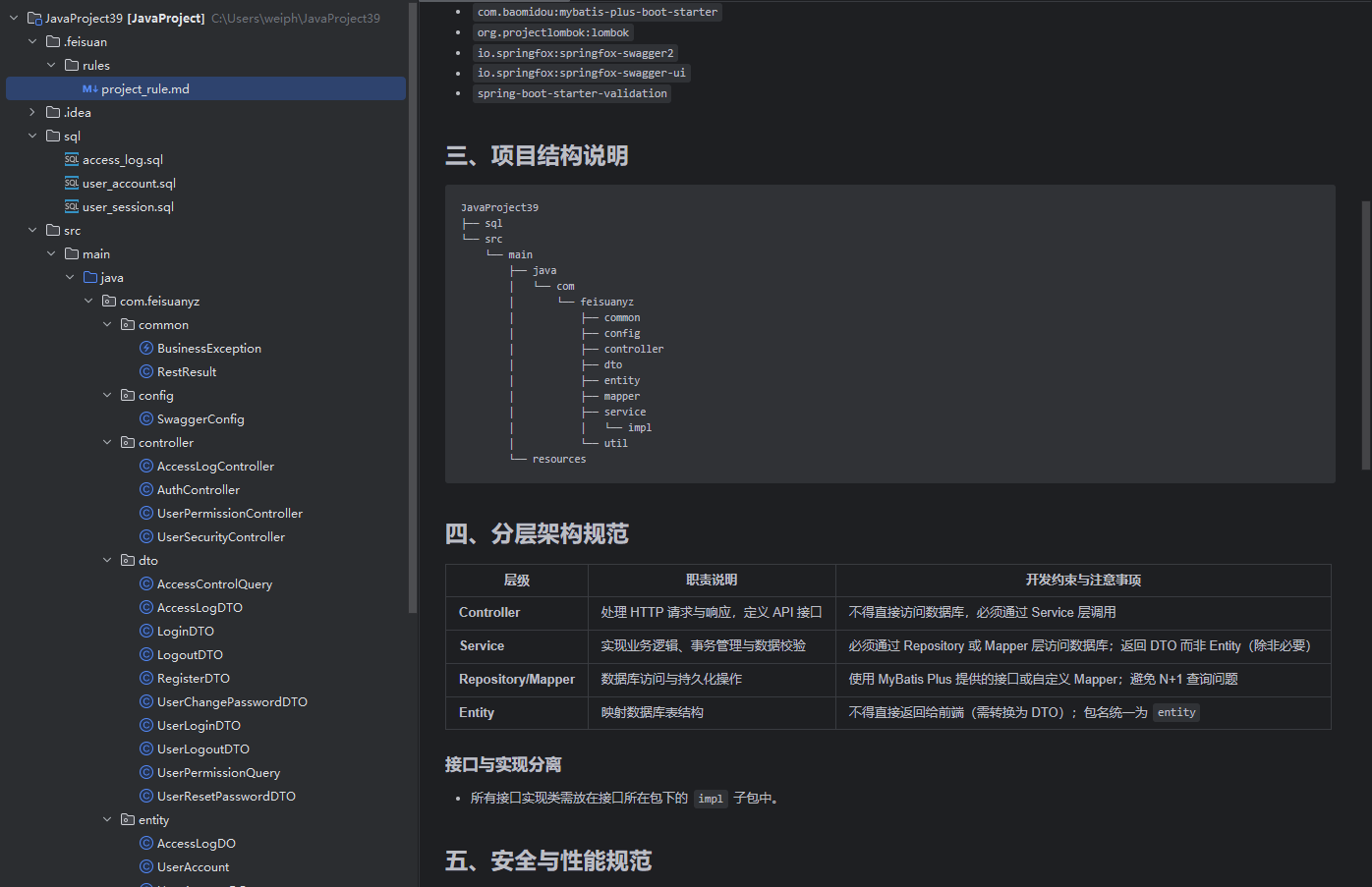Select user_session.sql file

point(128,207)
